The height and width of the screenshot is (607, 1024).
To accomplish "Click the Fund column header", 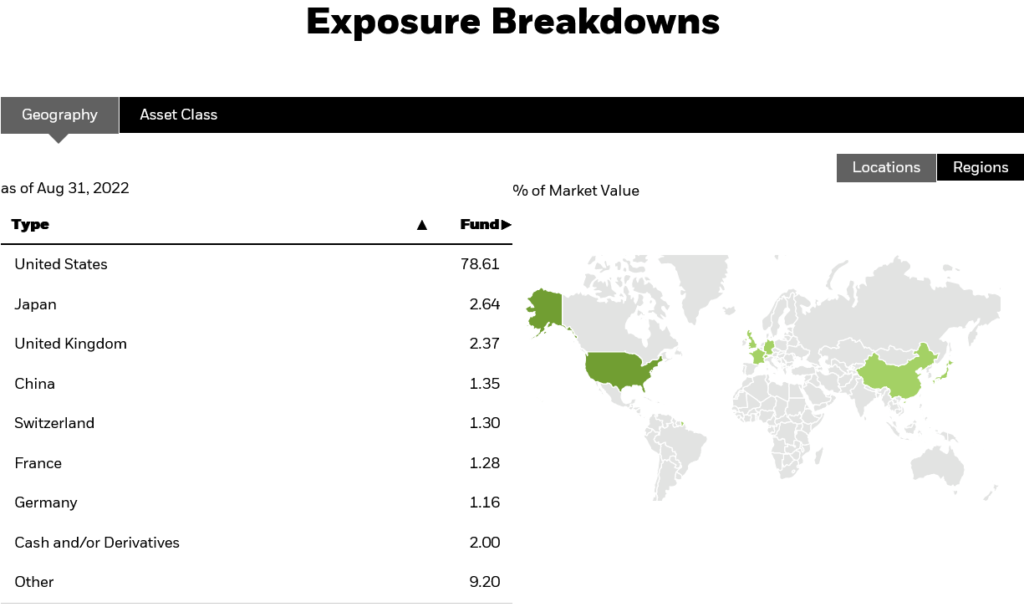I will coord(478,225).
